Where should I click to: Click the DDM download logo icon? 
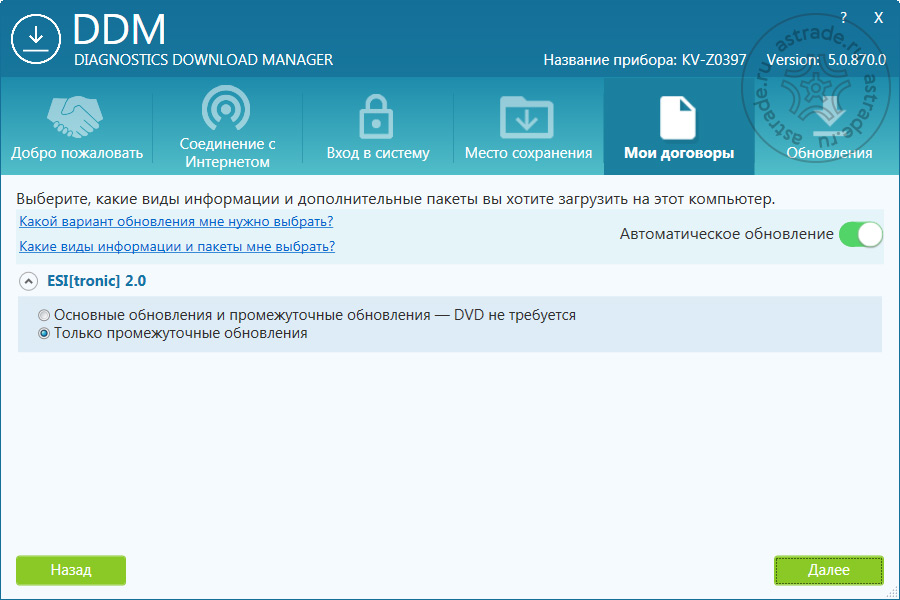point(36,39)
